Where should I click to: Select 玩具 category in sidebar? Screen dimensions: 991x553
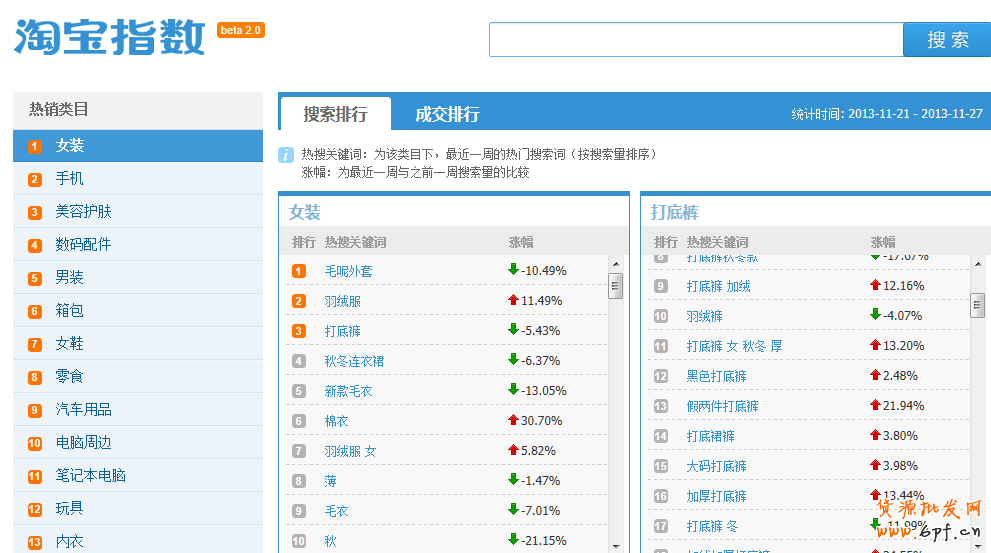point(138,509)
